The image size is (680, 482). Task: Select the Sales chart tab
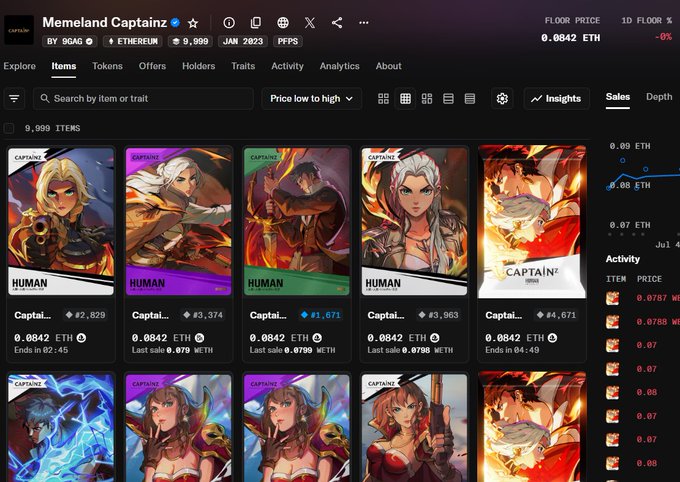[618, 97]
